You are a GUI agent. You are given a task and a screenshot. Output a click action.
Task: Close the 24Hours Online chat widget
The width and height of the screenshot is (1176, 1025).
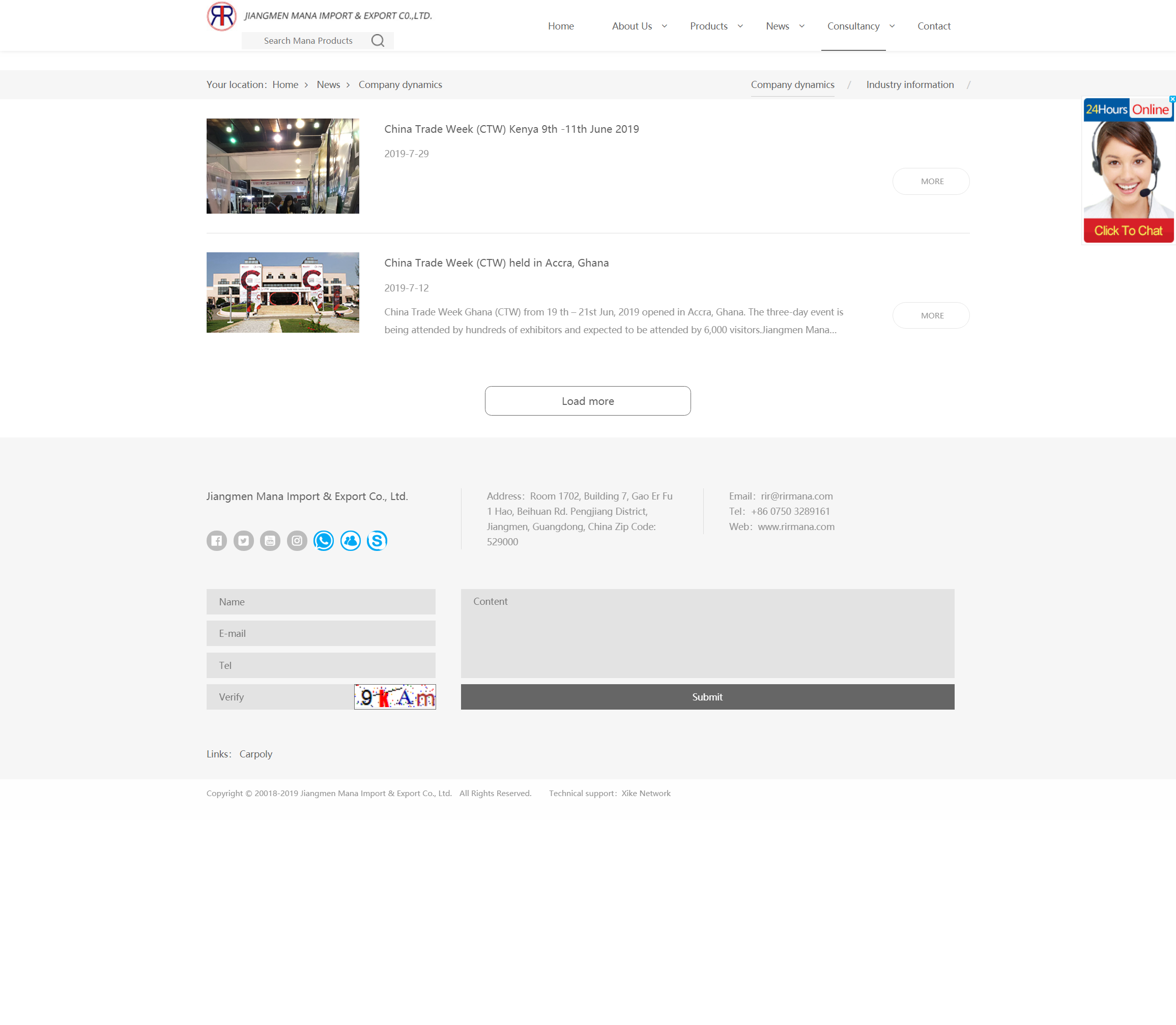pyautogui.click(x=1172, y=99)
